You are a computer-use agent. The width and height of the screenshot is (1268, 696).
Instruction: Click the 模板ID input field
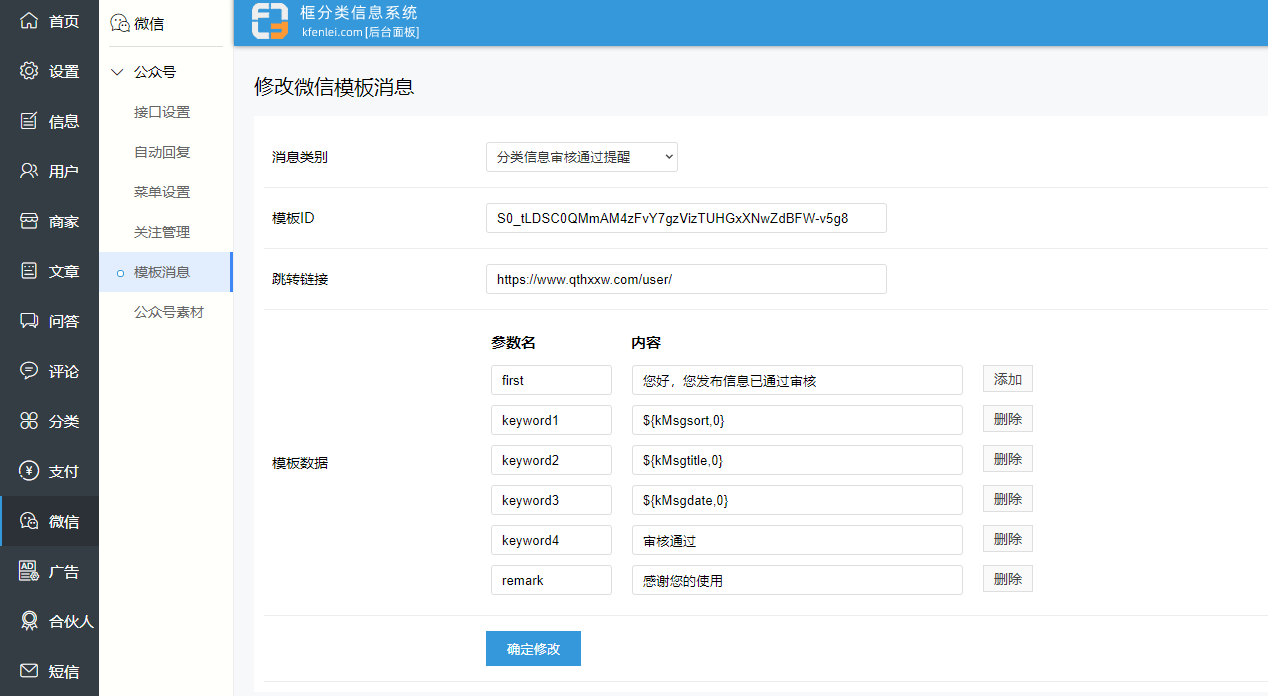click(x=685, y=218)
